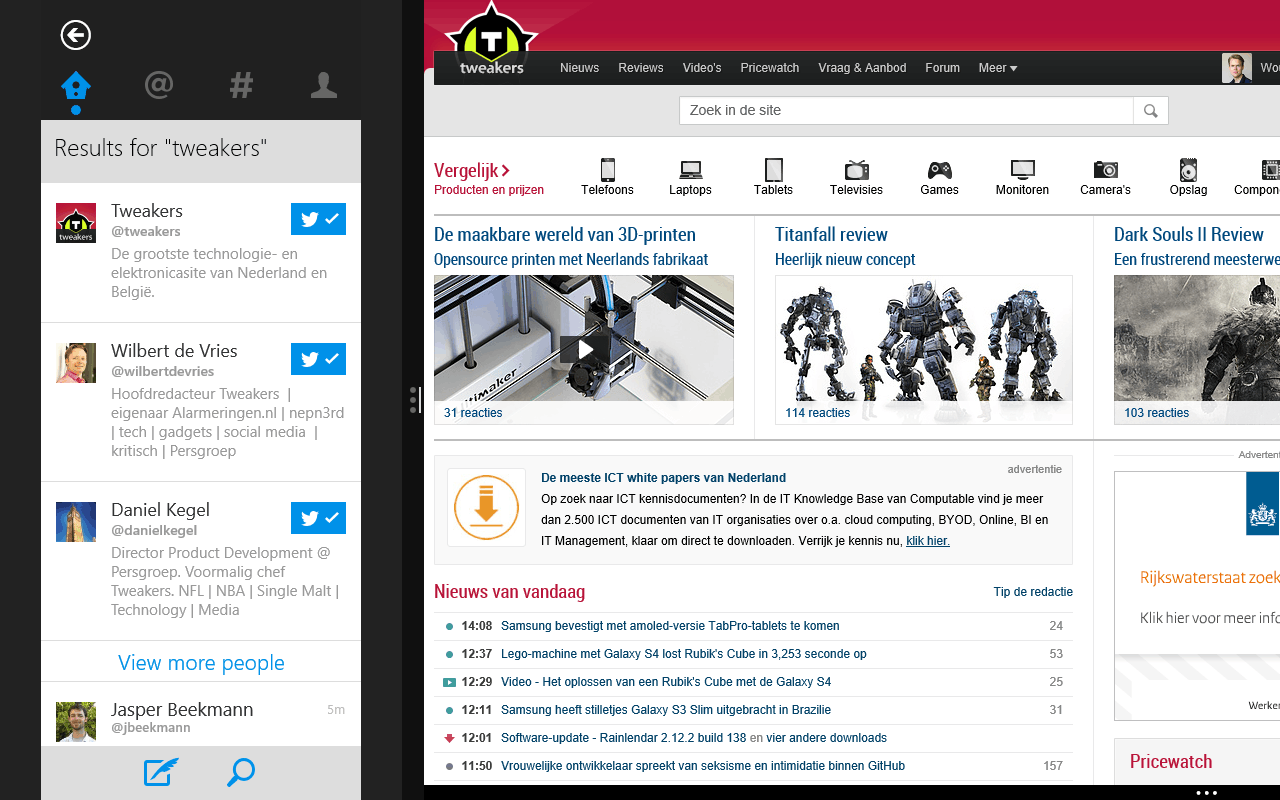Select the Tablets category icon
Image resolution: width=1280 pixels, height=800 pixels.
773,170
